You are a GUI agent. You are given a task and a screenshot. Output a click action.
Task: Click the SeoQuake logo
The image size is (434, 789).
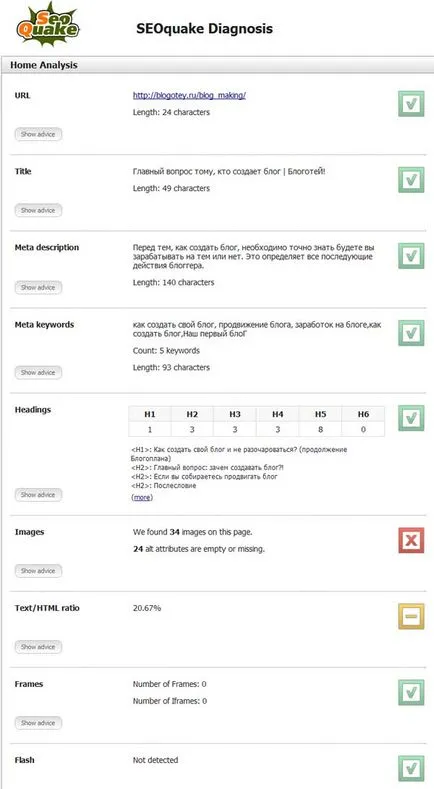click(48, 24)
